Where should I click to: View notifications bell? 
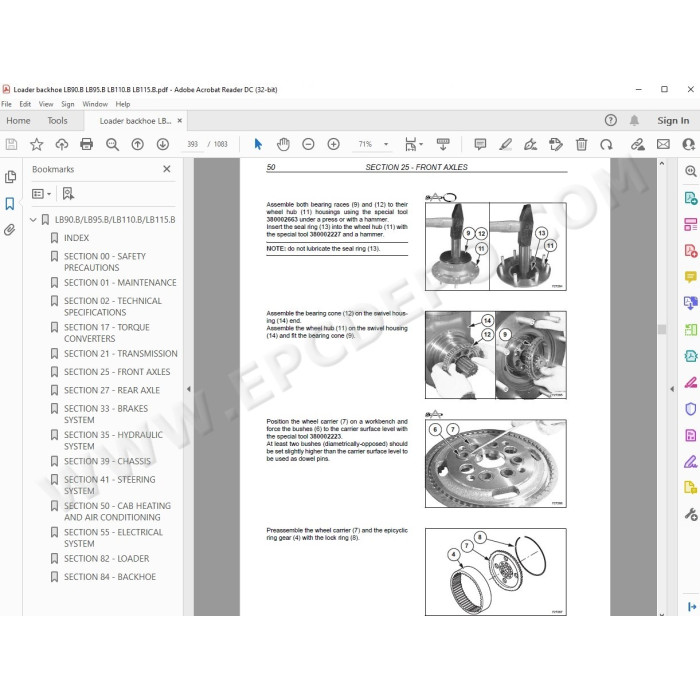pos(634,120)
